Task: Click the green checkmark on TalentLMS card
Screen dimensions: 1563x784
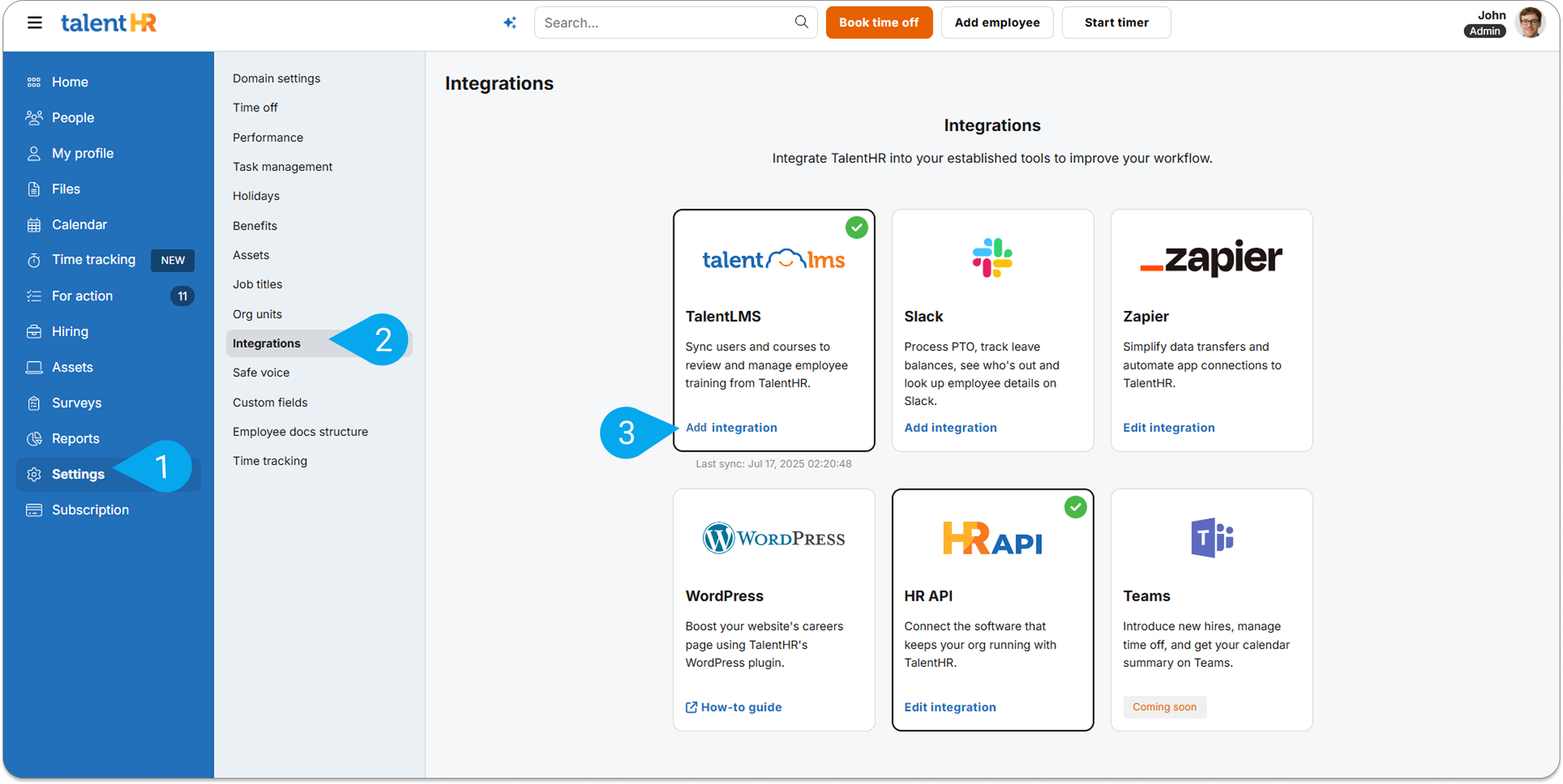Action: pos(856,227)
